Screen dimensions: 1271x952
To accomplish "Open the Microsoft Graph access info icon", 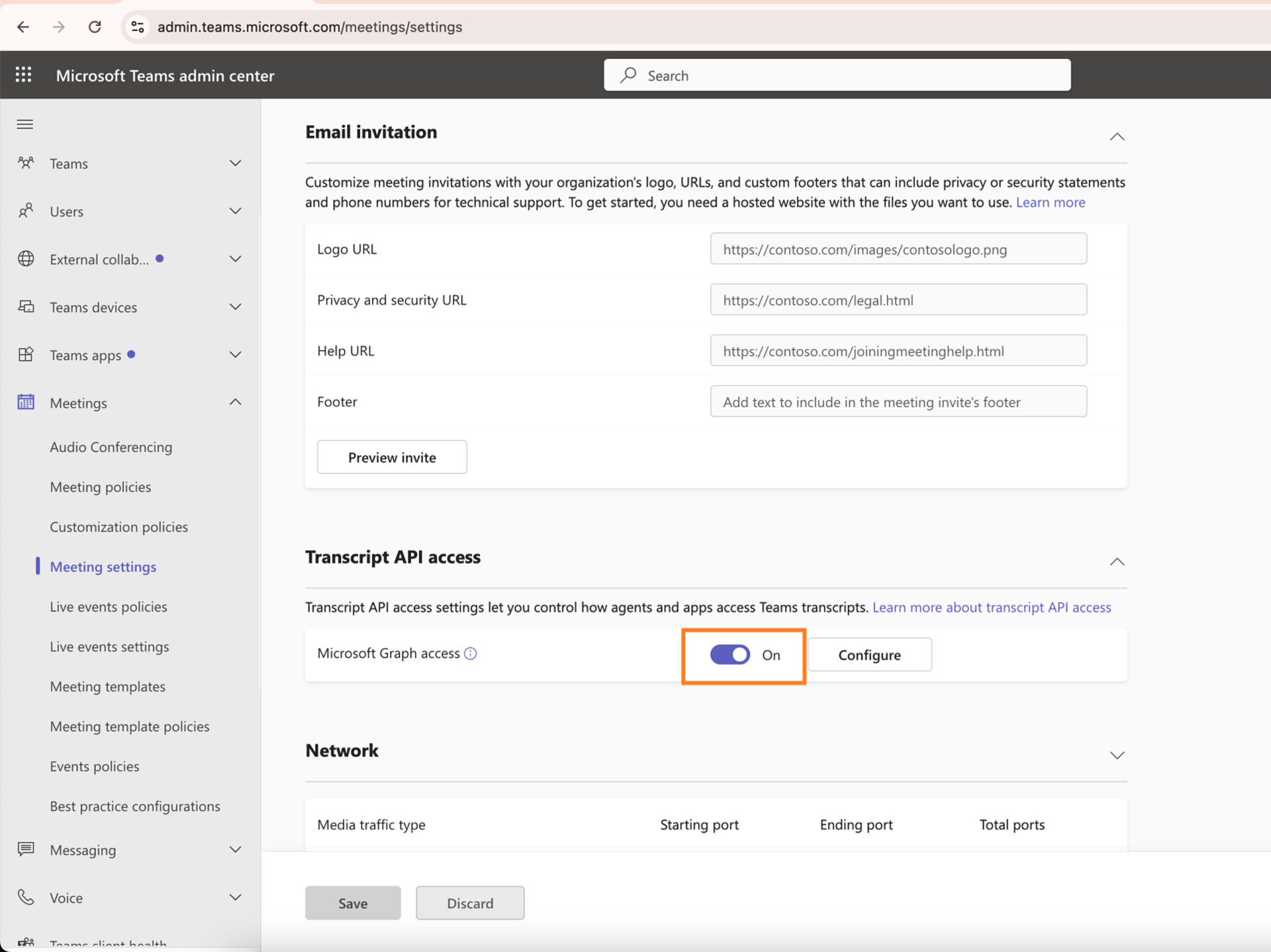I will (x=471, y=653).
